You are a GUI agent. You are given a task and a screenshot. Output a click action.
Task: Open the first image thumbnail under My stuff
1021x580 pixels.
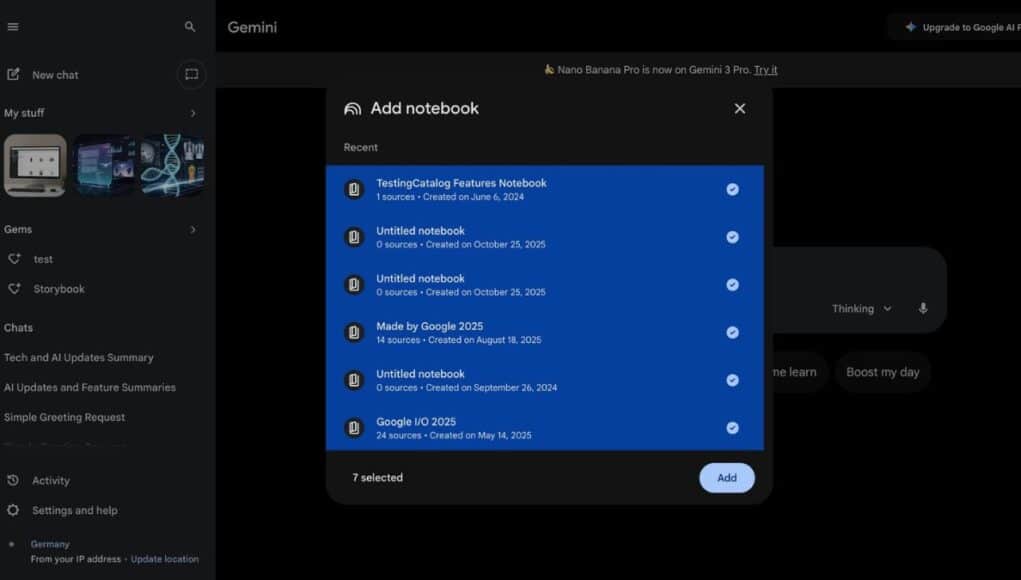36,164
